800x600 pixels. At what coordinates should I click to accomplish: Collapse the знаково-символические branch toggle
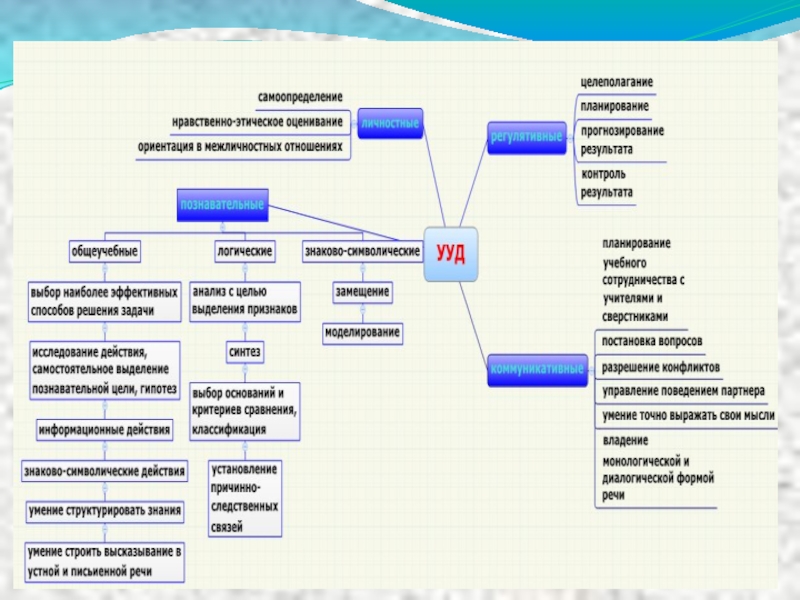(363, 268)
